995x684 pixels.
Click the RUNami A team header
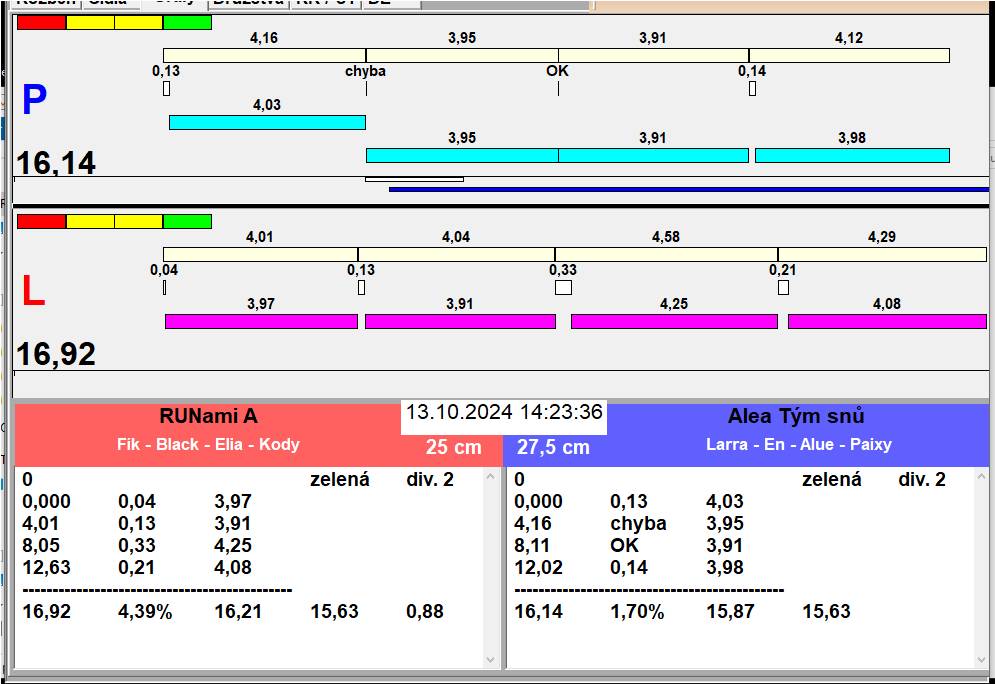click(208, 417)
